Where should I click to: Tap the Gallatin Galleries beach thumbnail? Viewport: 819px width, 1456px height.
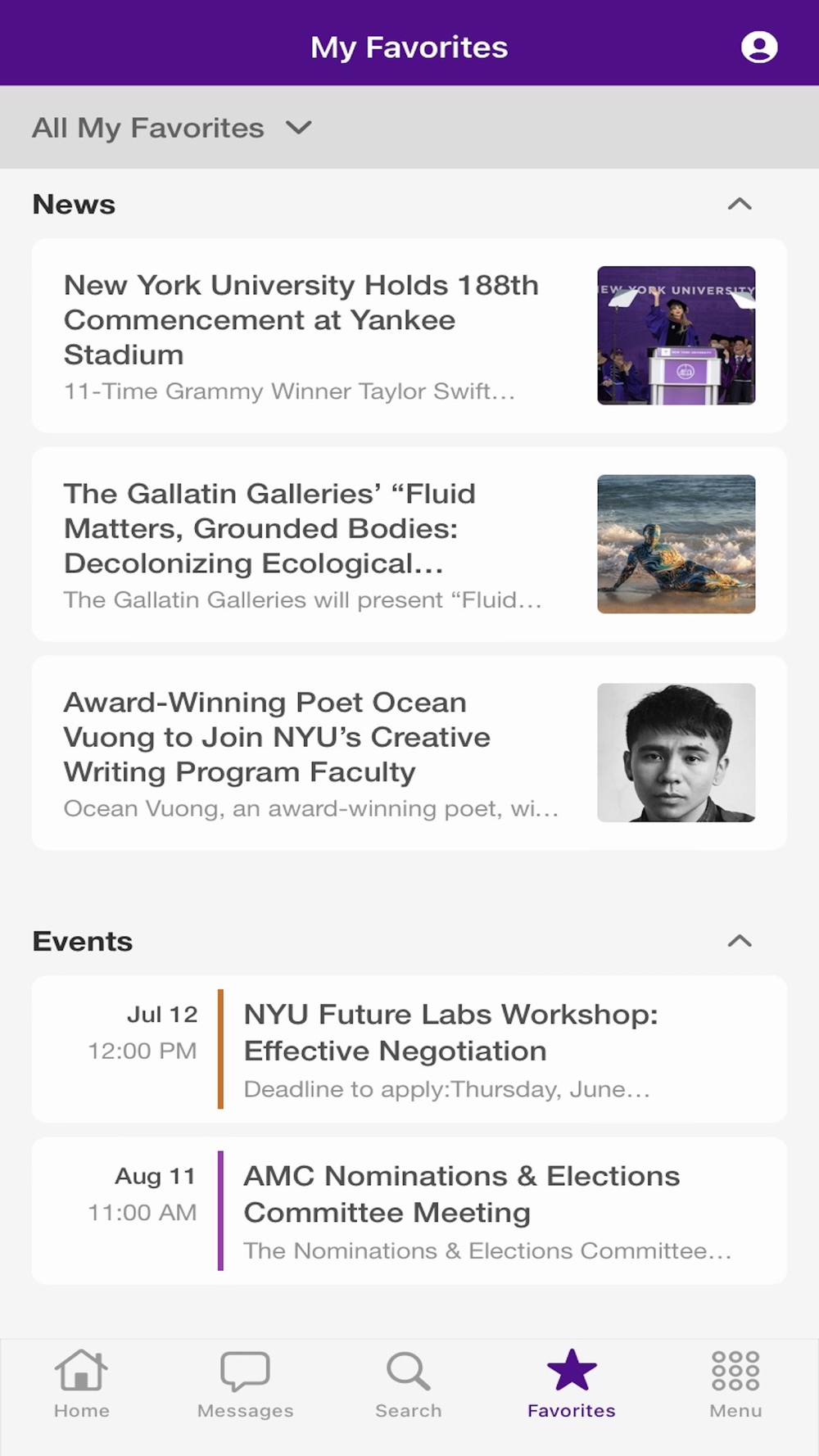(x=676, y=544)
